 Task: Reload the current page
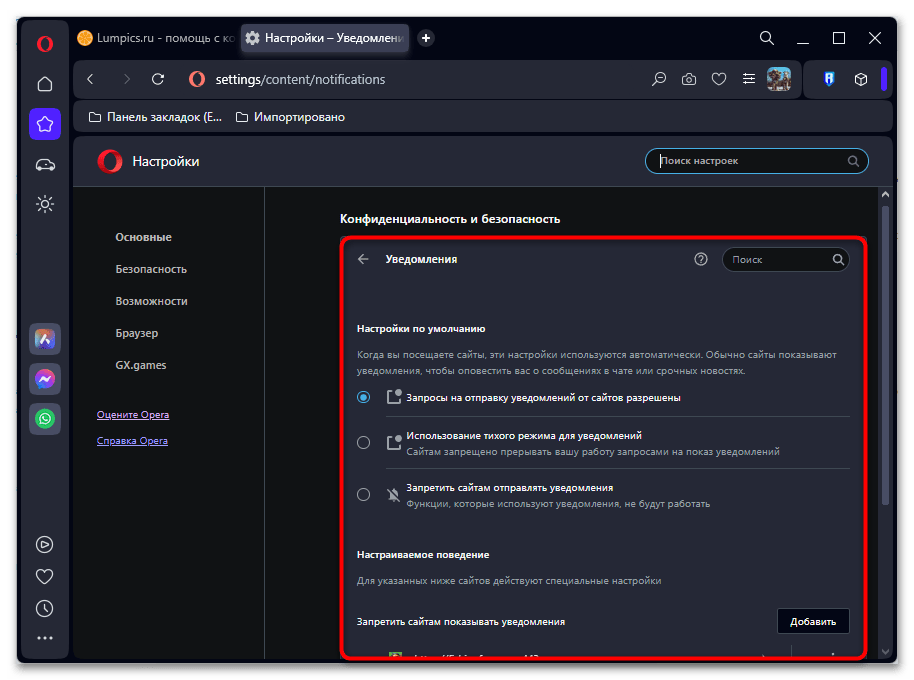[158, 79]
